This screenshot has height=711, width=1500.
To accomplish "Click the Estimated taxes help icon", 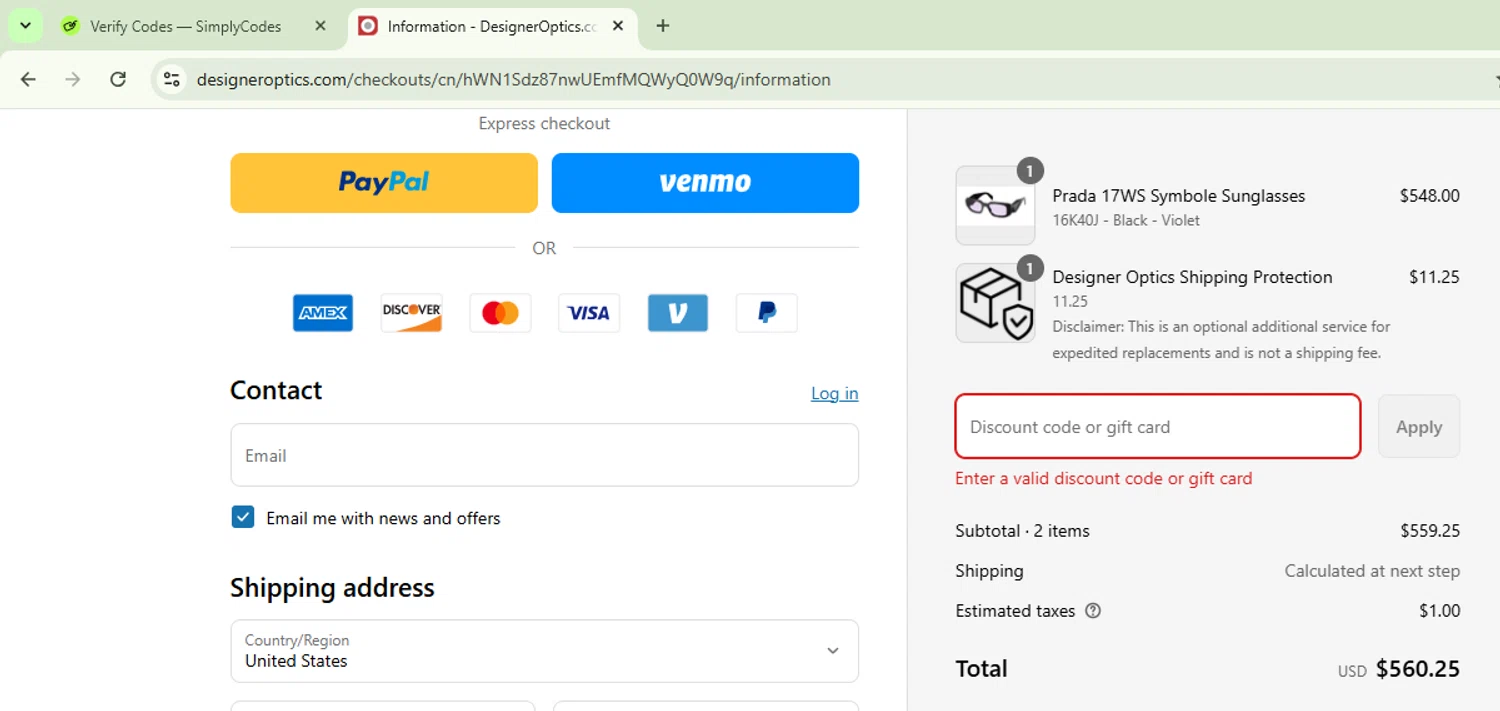I will pos(1093,610).
